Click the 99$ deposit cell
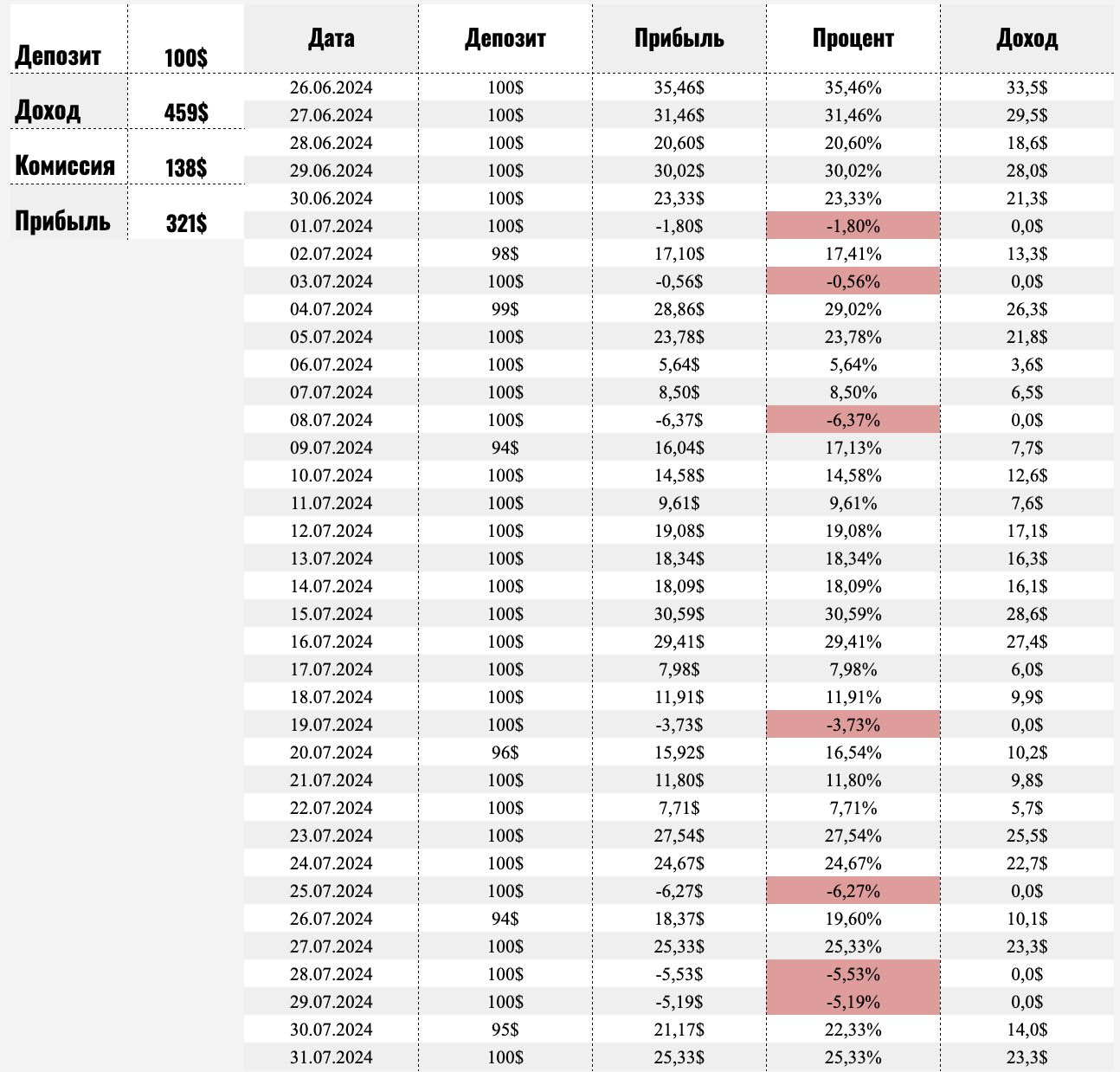 point(505,309)
